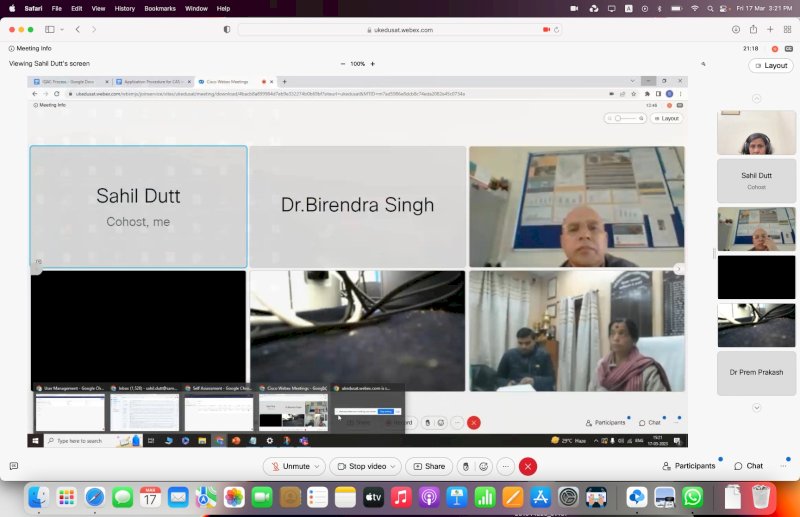Viewport: 800px width, 517px height.
Task: Open the View menu
Action: point(98,8)
